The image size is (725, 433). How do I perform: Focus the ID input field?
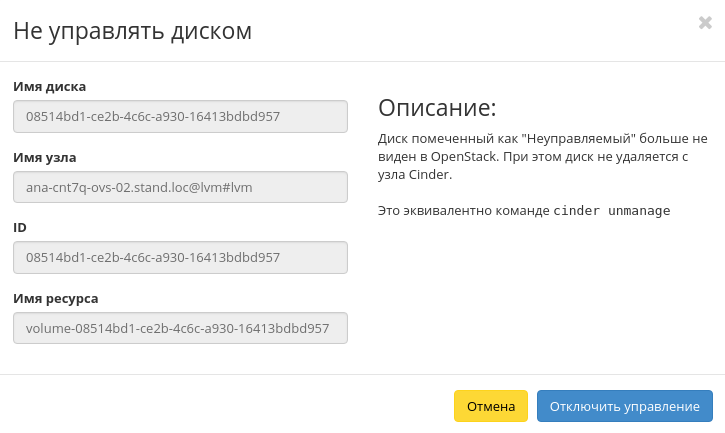coord(180,257)
